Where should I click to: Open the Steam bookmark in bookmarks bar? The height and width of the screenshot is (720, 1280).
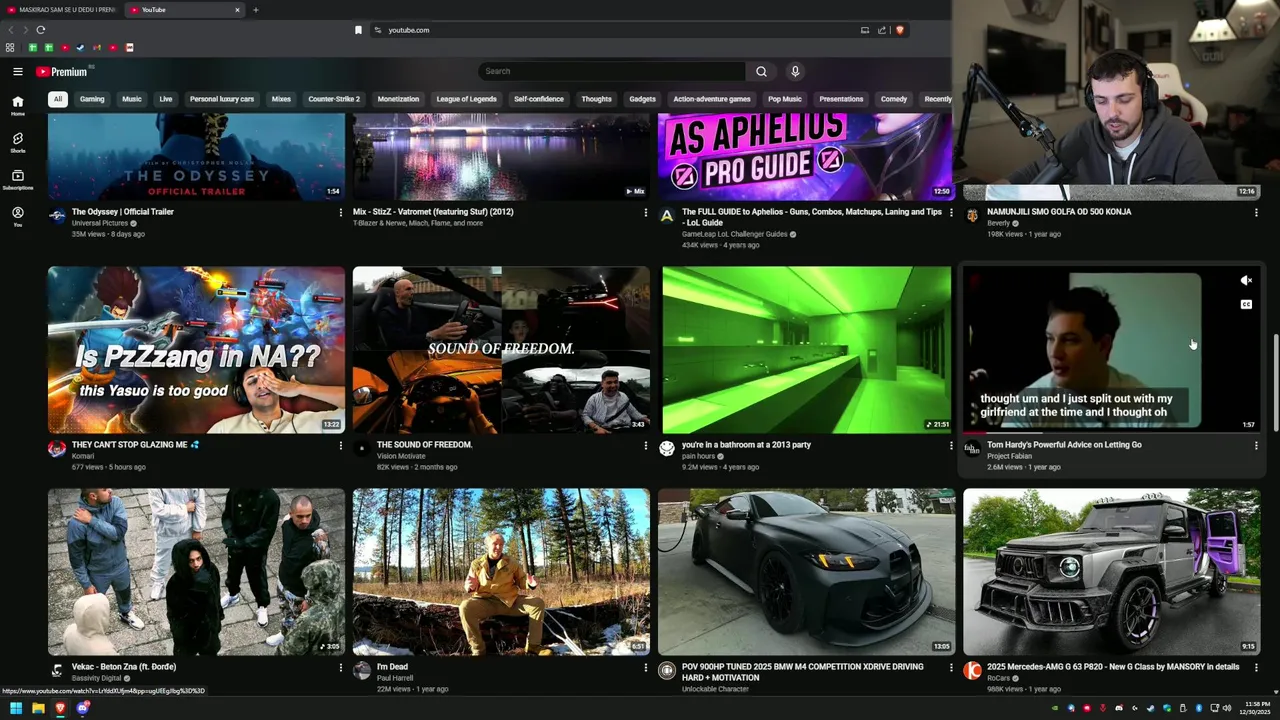80,47
